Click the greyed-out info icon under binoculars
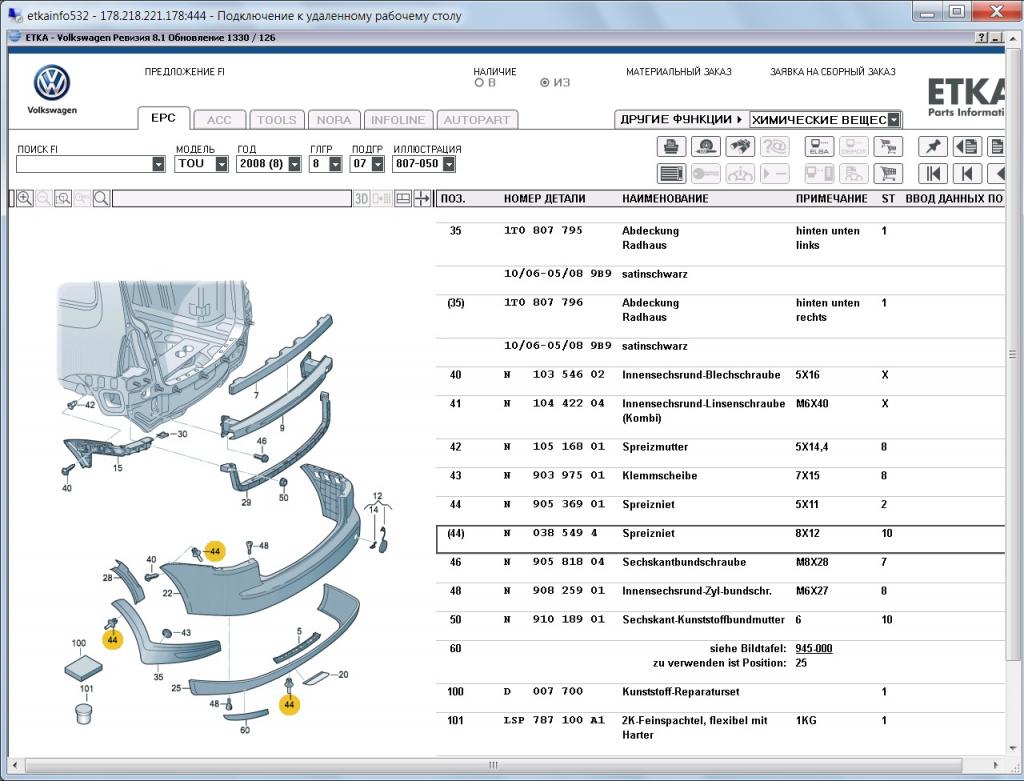Viewport: 1024px width, 781px height. pyautogui.click(x=739, y=174)
